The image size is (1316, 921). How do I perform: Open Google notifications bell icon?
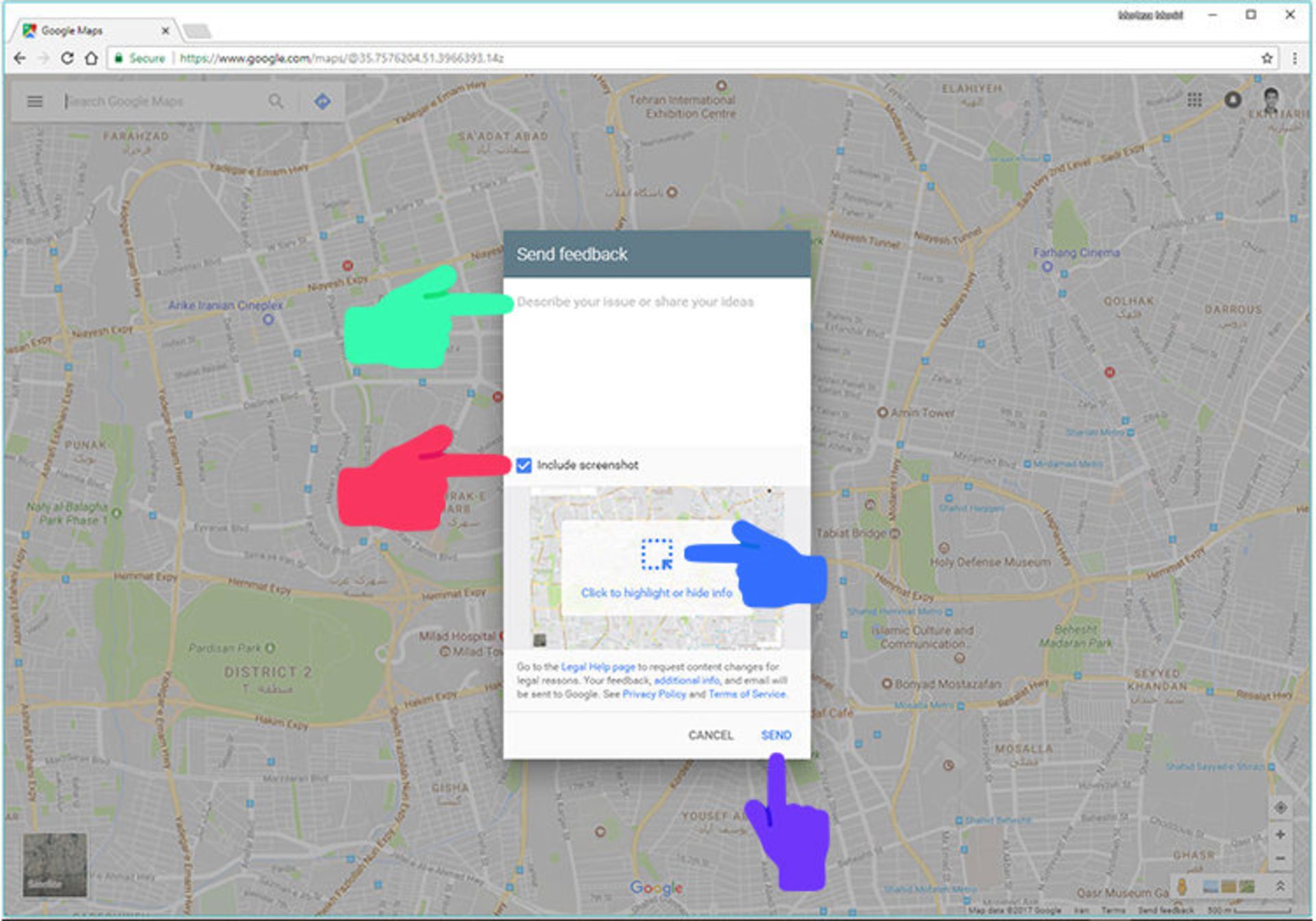coord(1232,100)
